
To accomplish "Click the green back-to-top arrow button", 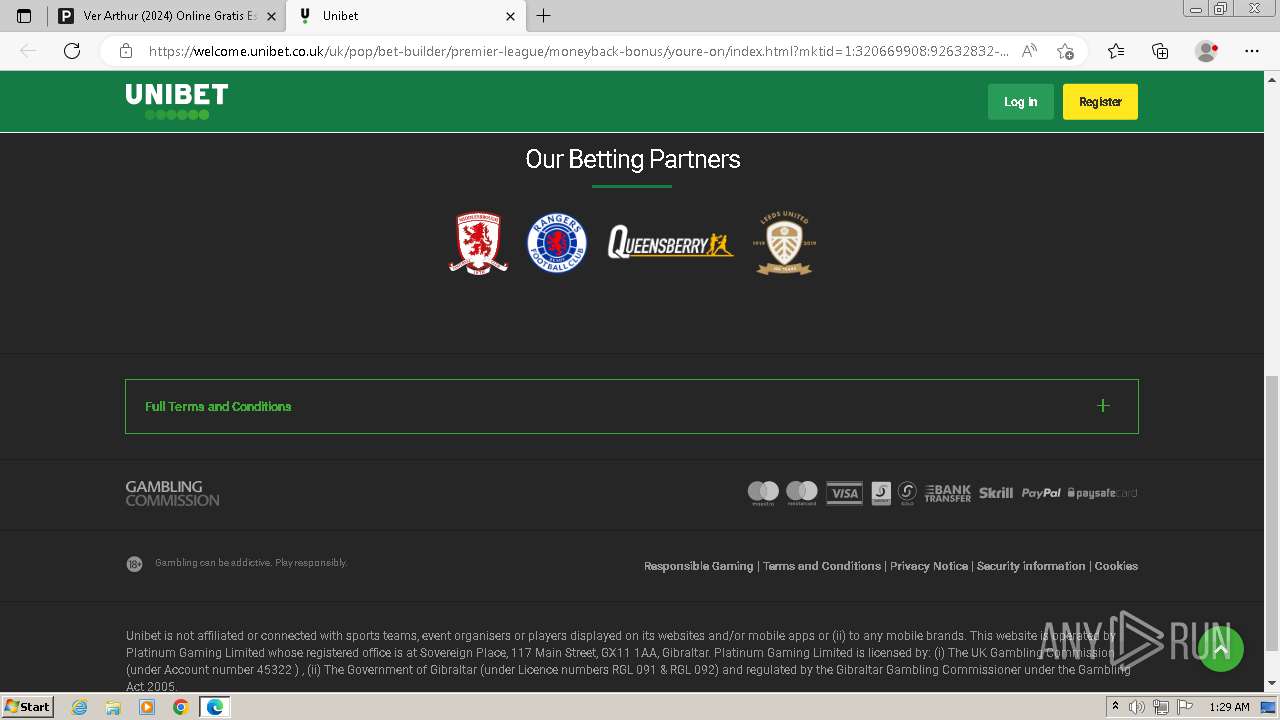I will [1220, 650].
